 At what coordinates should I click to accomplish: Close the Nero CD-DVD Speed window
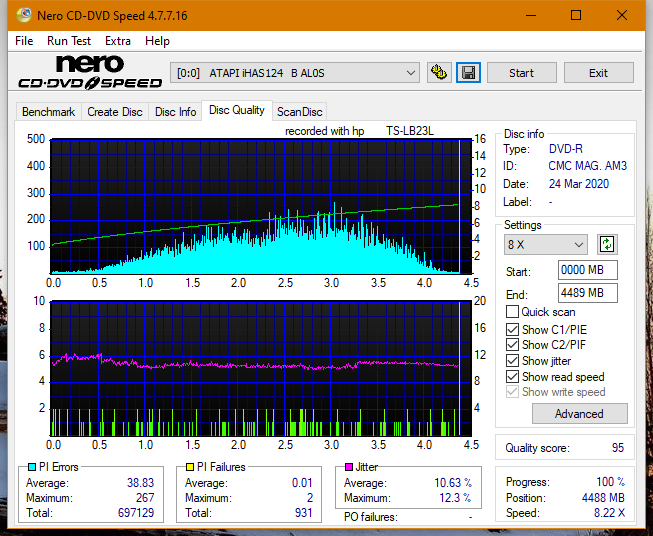(622, 15)
